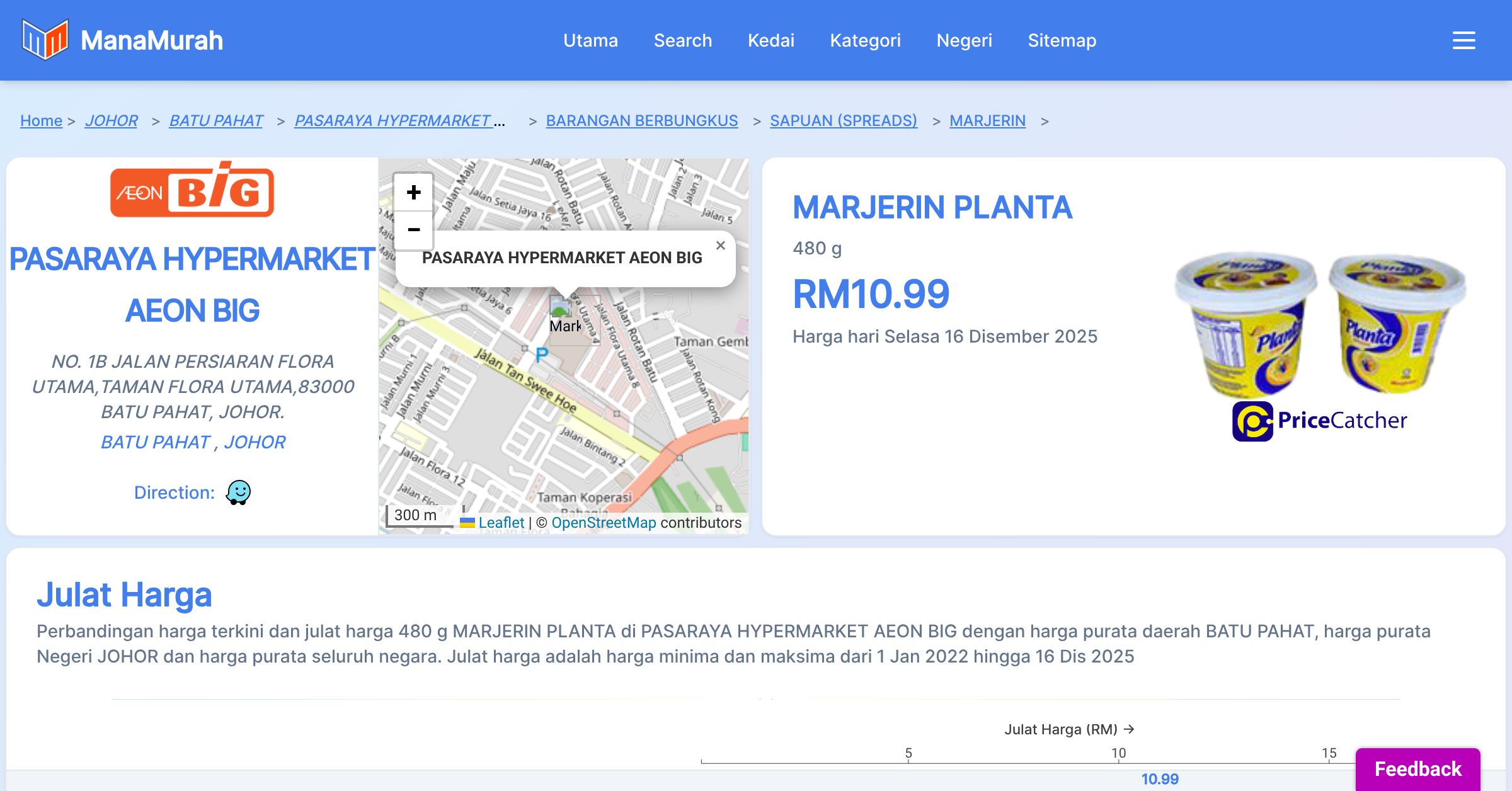Zoom in on the map
1512x791 pixels.
point(413,193)
